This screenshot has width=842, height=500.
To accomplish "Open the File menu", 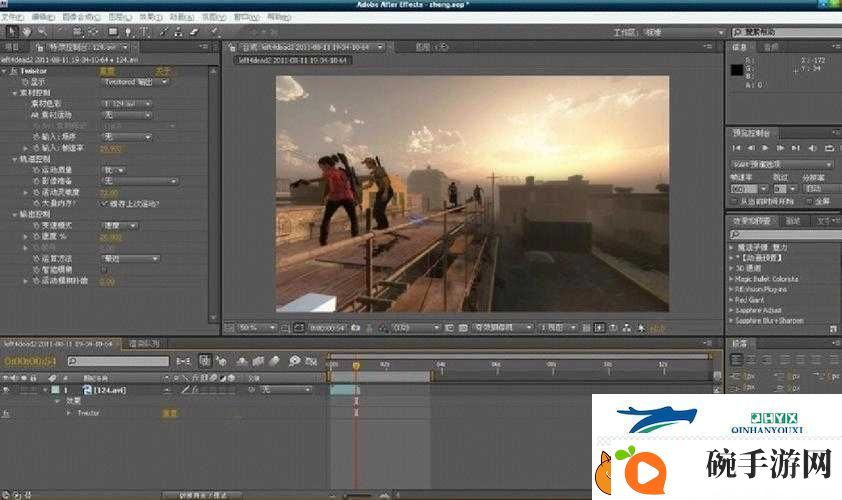I will [12, 17].
